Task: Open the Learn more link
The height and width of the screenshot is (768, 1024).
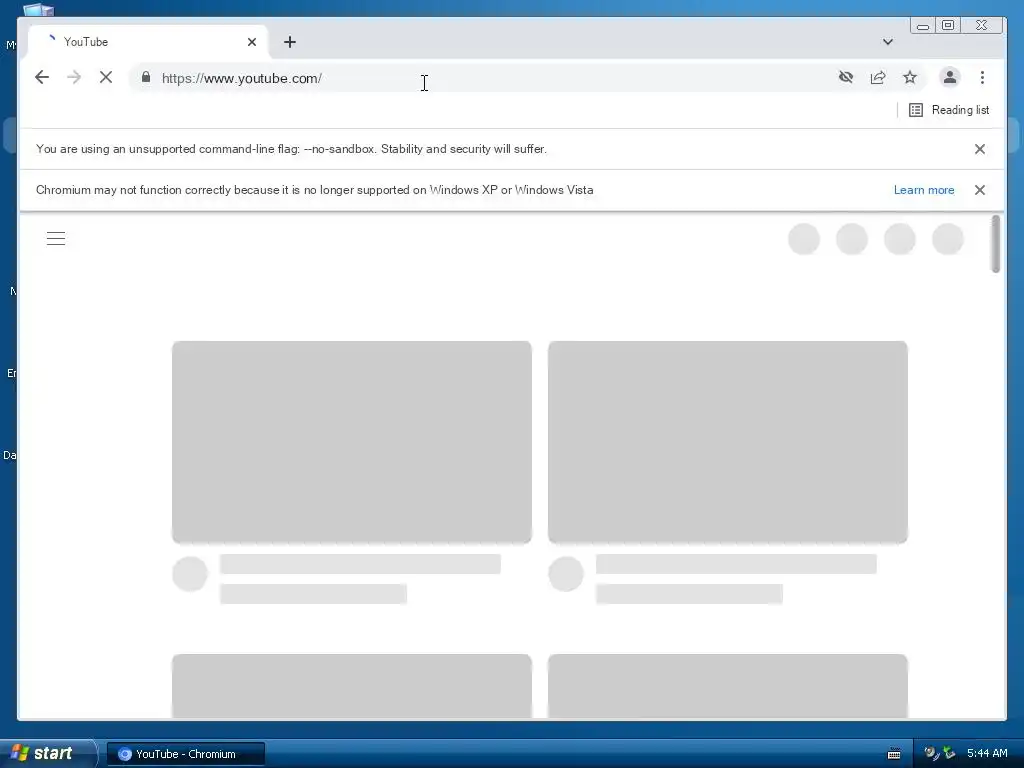Action: pyautogui.click(x=923, y=190)
